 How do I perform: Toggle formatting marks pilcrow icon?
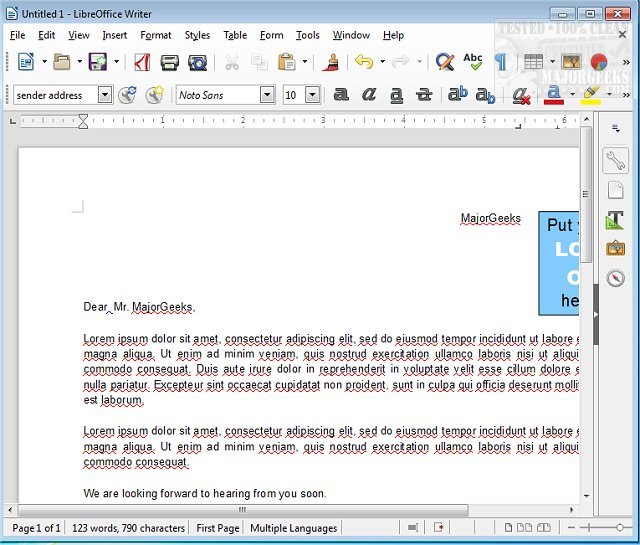[x=500, y=62]
